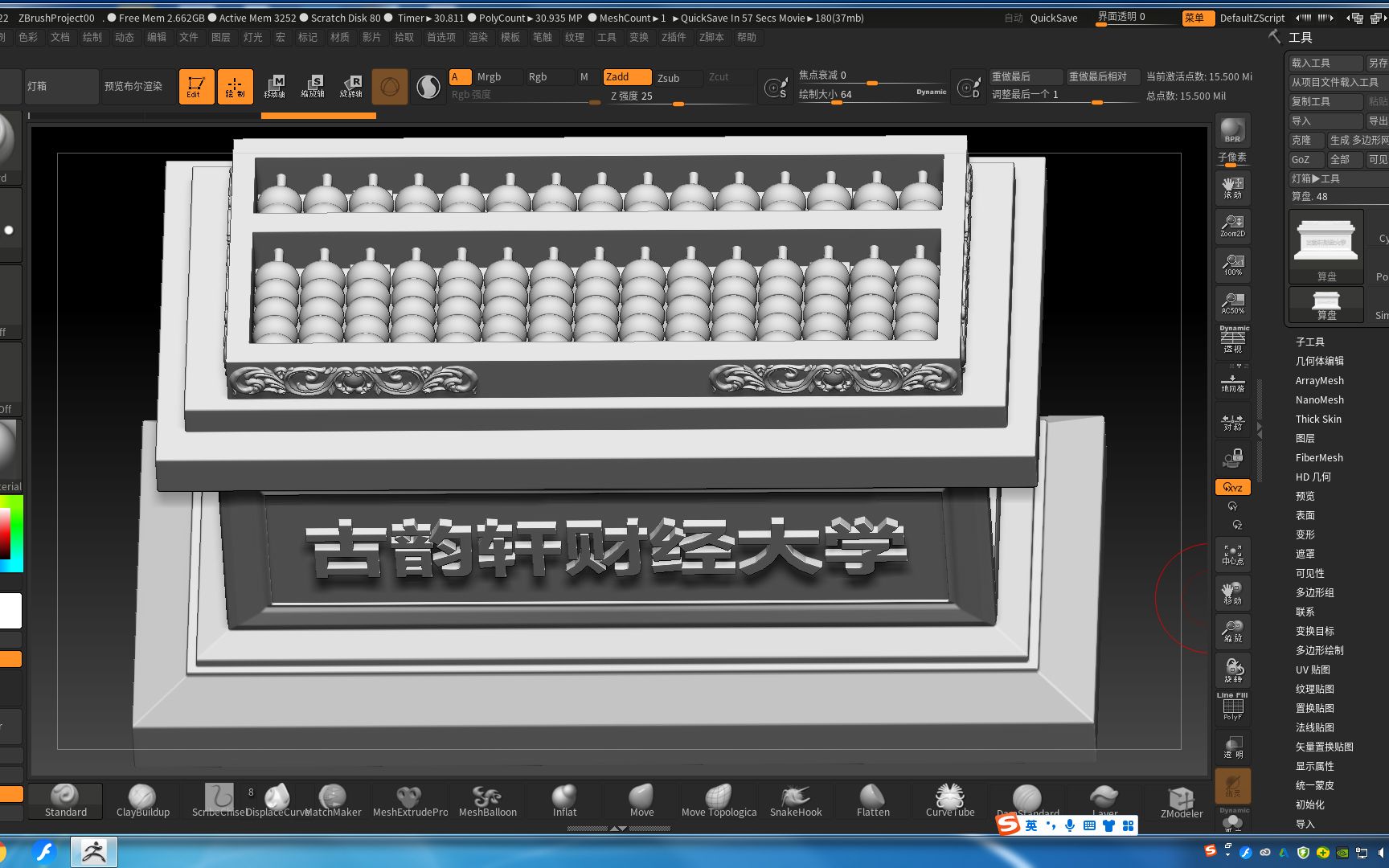The width and height of the screenshot is (1389, 868).
Task: Open the 帮助 help menu
Action: 747,37
